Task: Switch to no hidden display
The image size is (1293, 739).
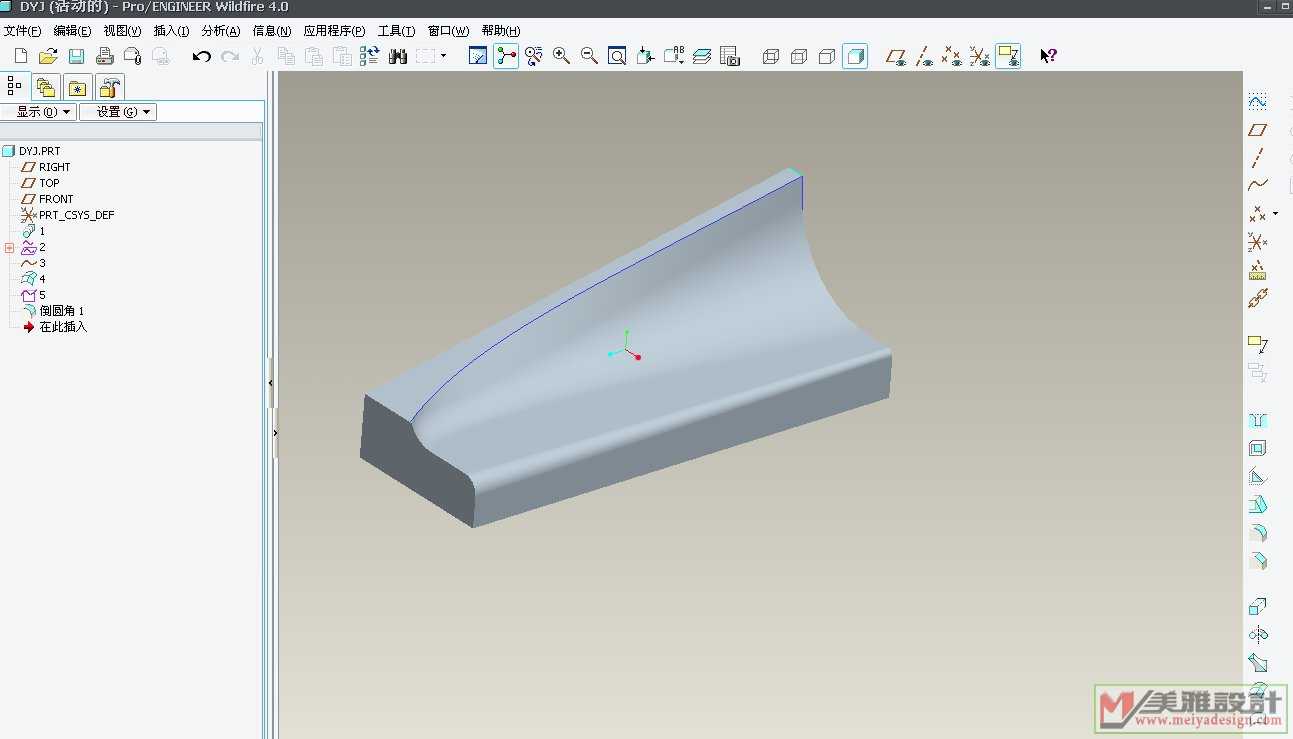Action: 827,56
